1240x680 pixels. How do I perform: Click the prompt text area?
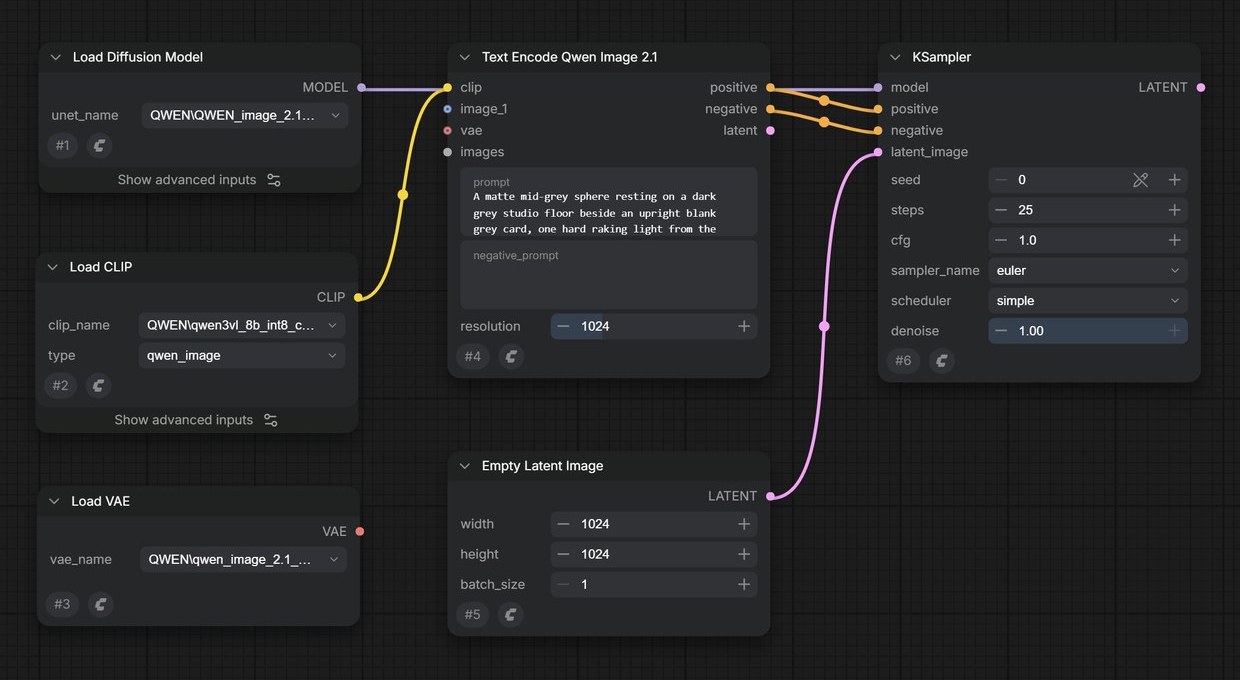[608, 204]
